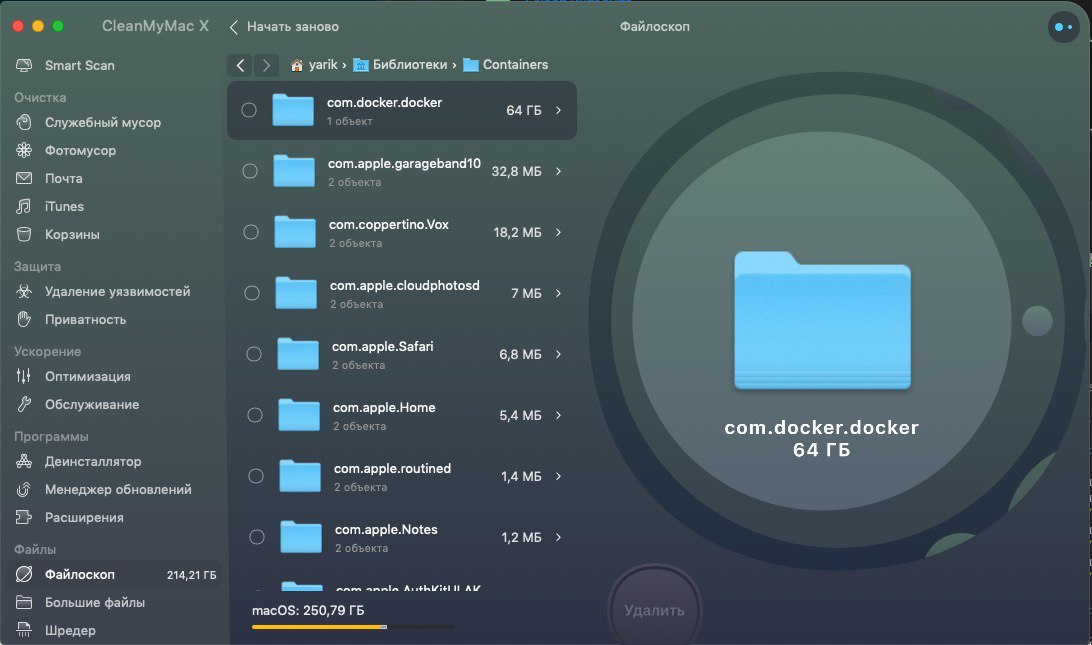Click the Служебный мусор icon
Image resolution: width=1092 pixels, height=645 pixels.
point(24,123)
